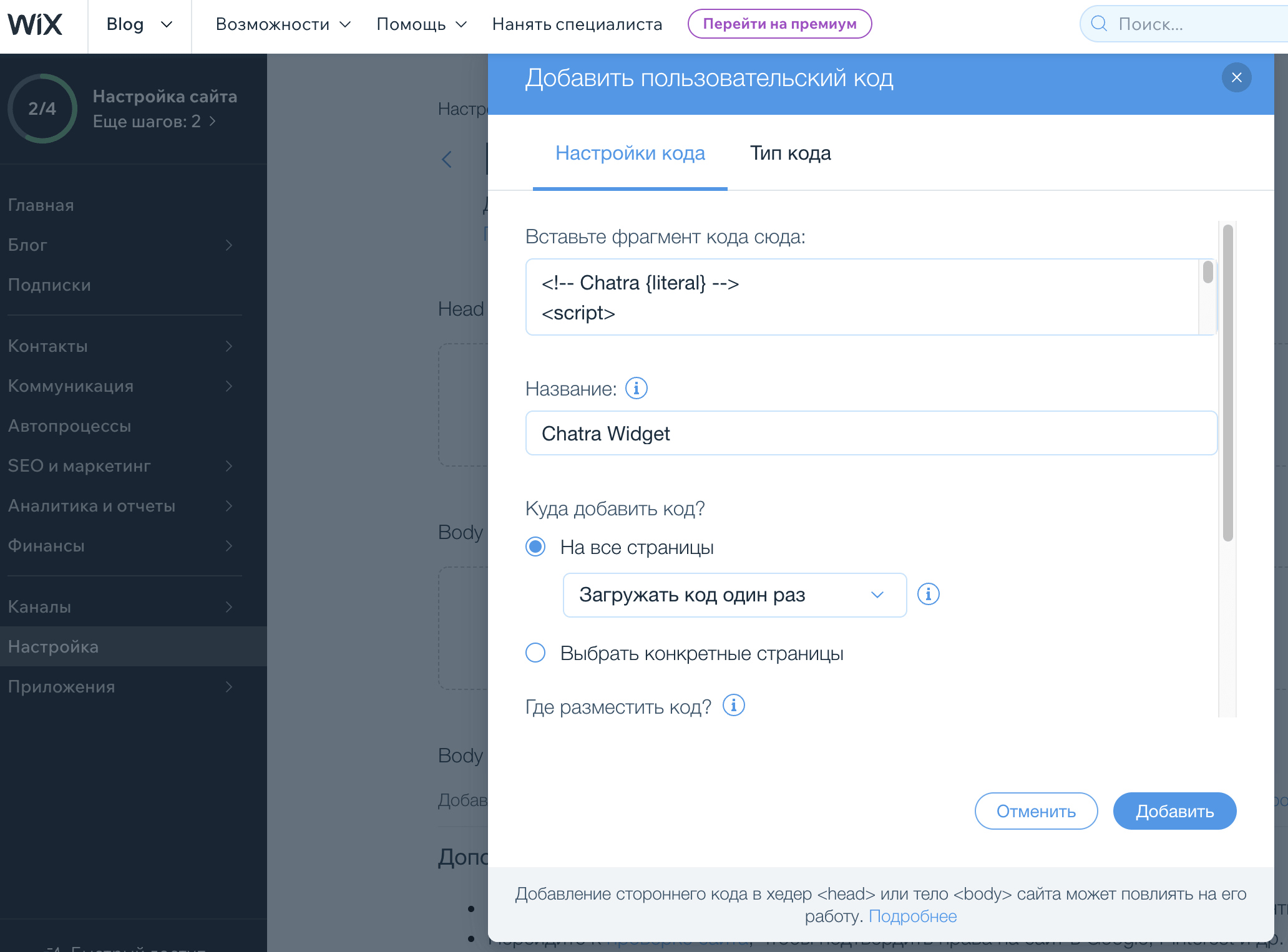Click the Отменить button
The image size is (1288, 952).
[x=1035, y=811]
